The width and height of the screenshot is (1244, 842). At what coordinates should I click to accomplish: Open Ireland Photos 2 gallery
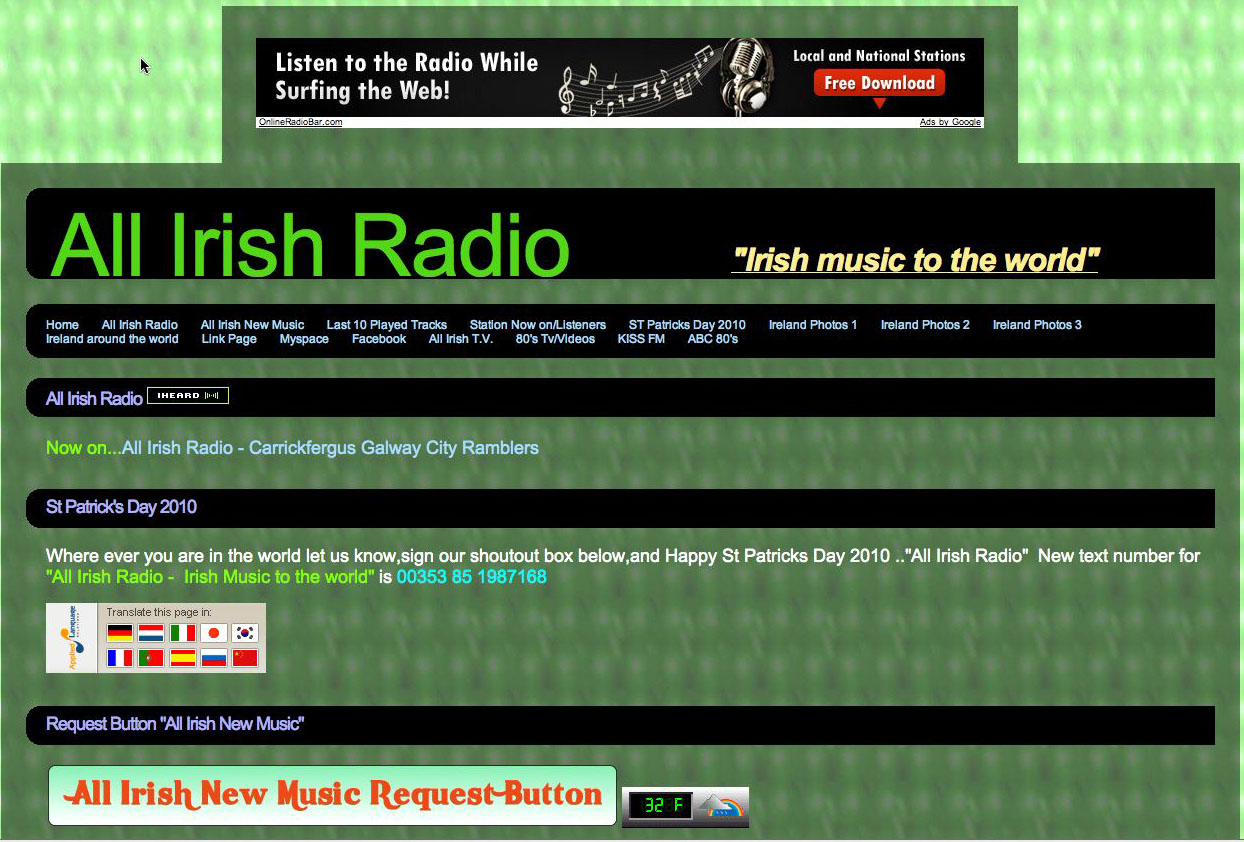coord(925,325)
